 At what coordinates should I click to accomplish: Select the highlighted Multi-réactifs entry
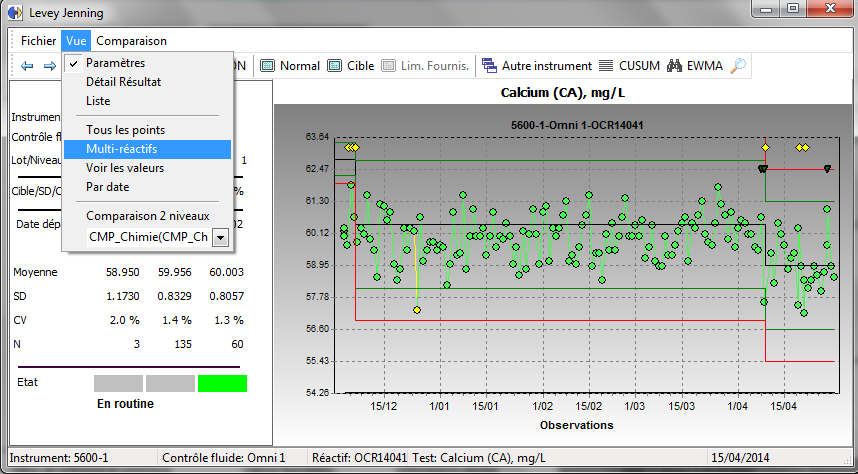pos(148,149)
